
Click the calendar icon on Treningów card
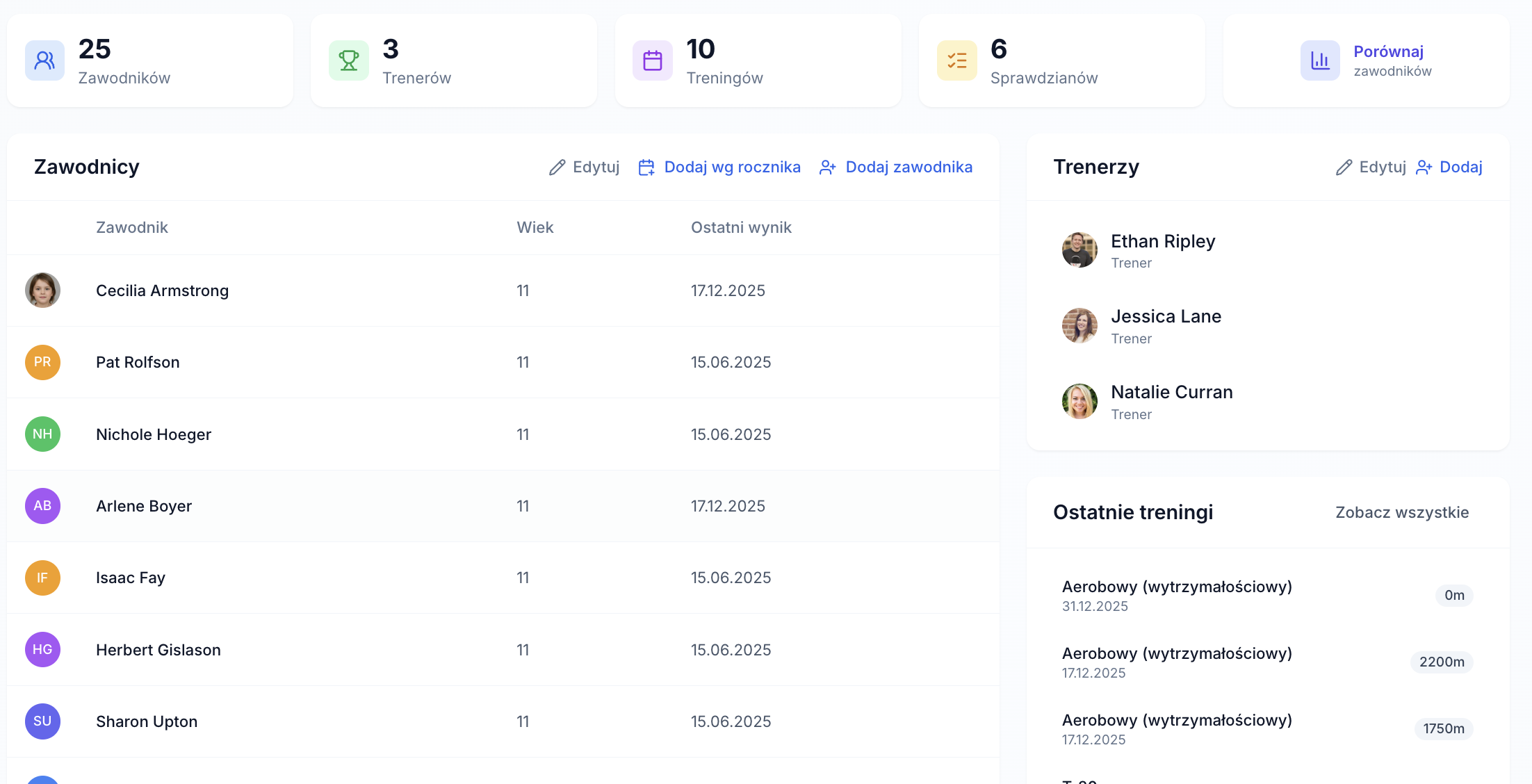[652, 60]
